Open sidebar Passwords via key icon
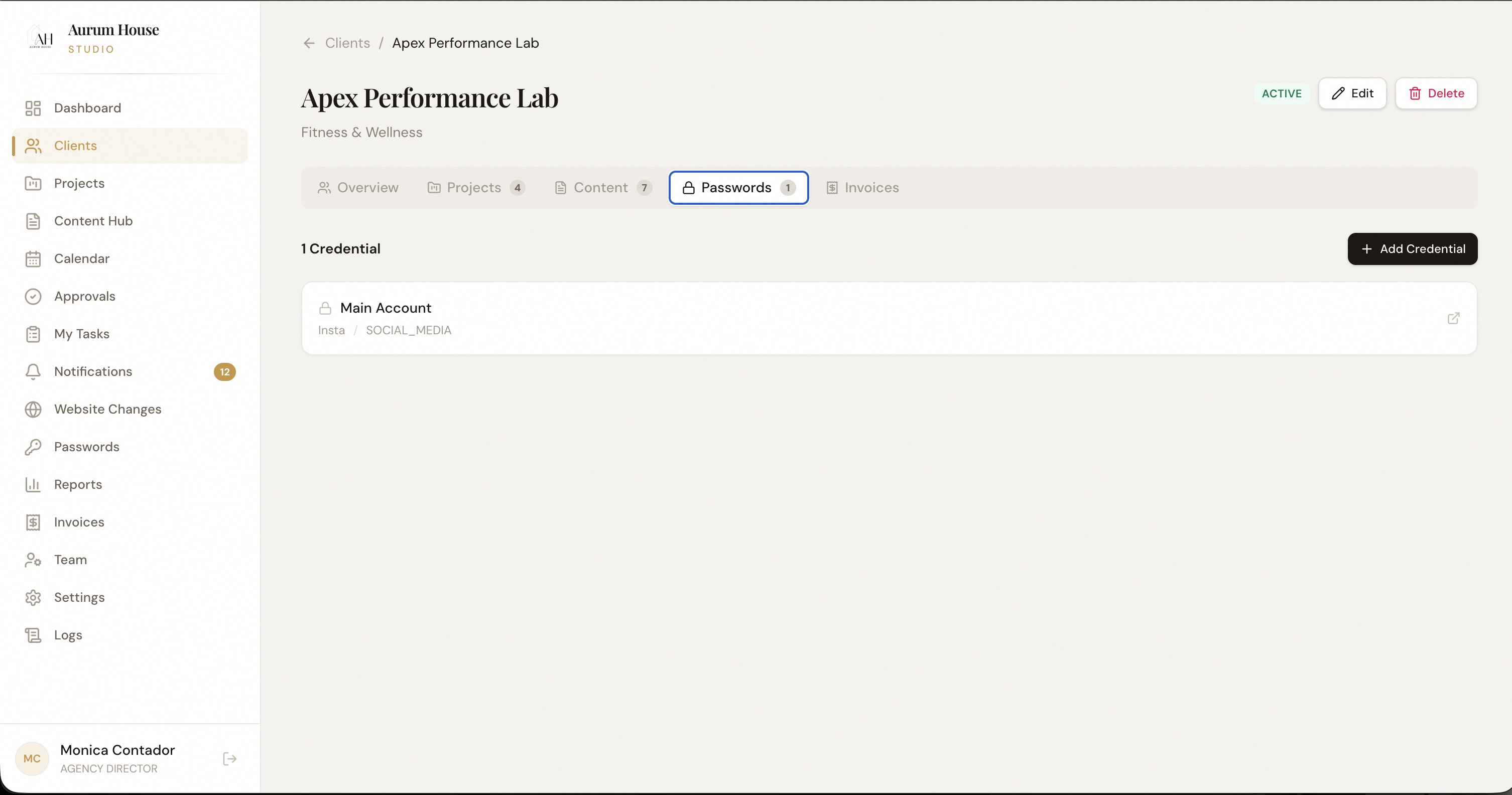 point(34,447)
